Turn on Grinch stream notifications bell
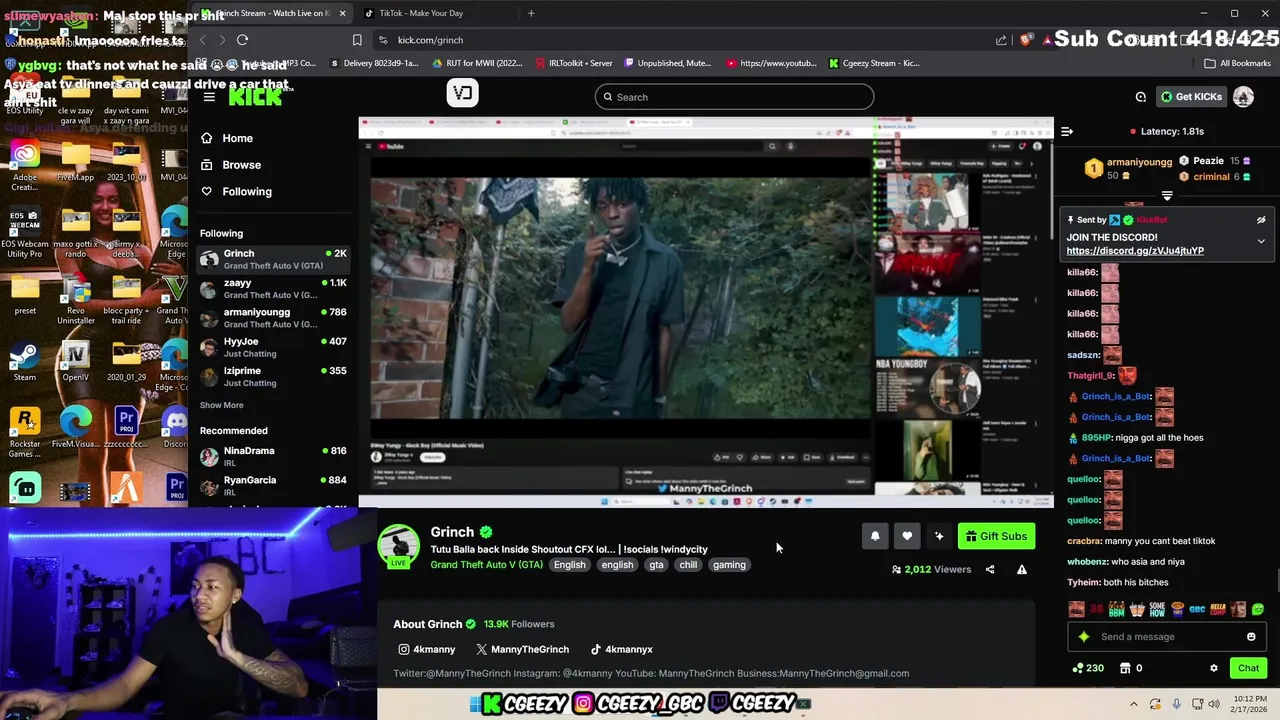 [875, 536]
